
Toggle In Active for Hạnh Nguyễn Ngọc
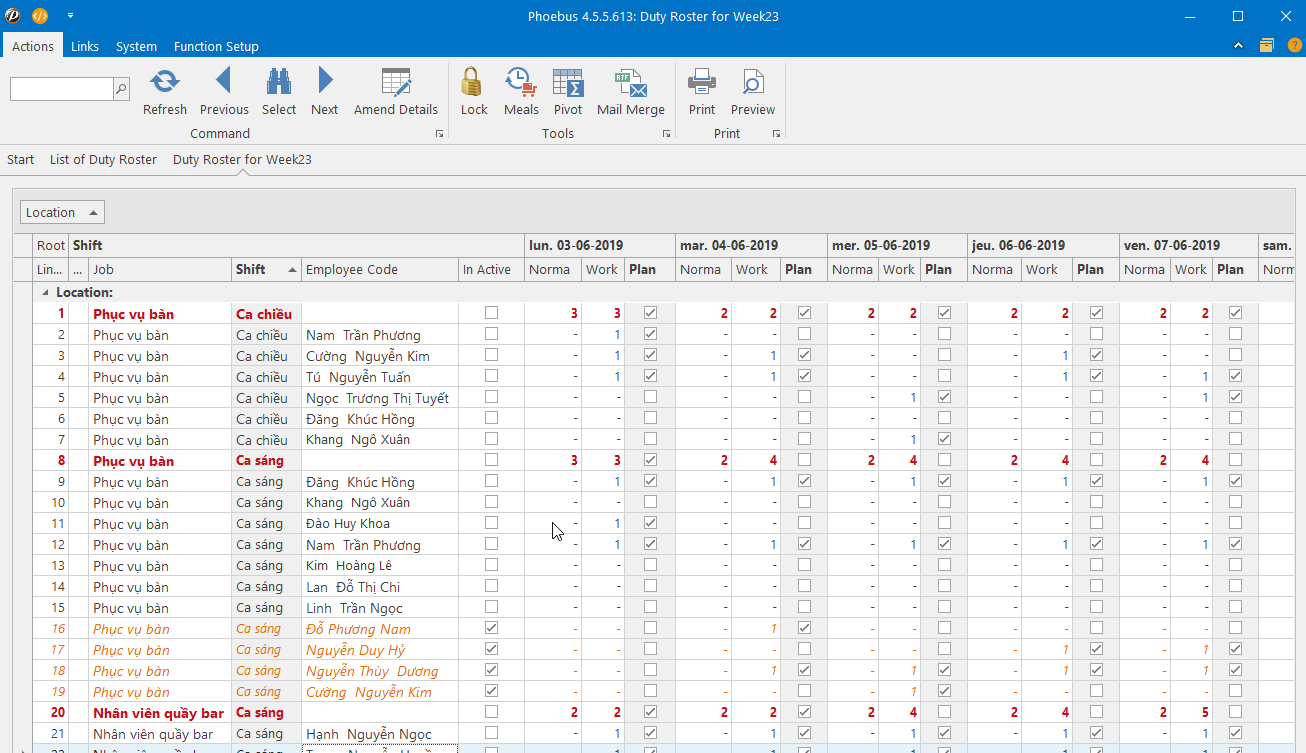click(491, 733)
